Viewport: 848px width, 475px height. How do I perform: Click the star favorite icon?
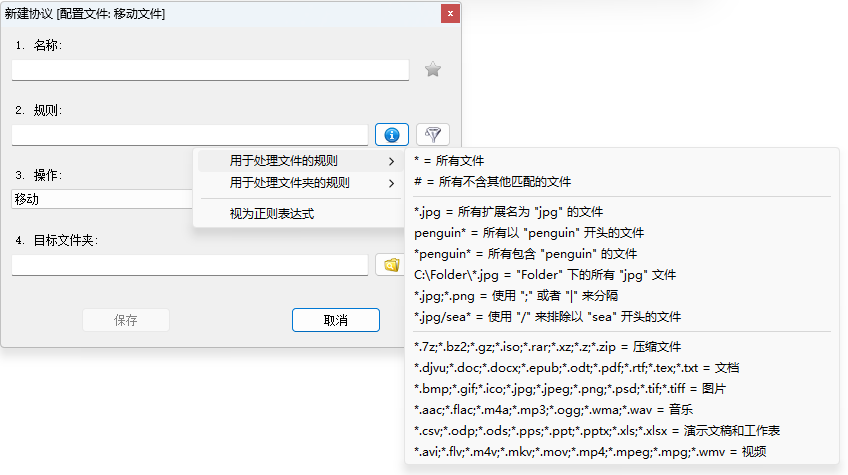(x=432, y=70)
